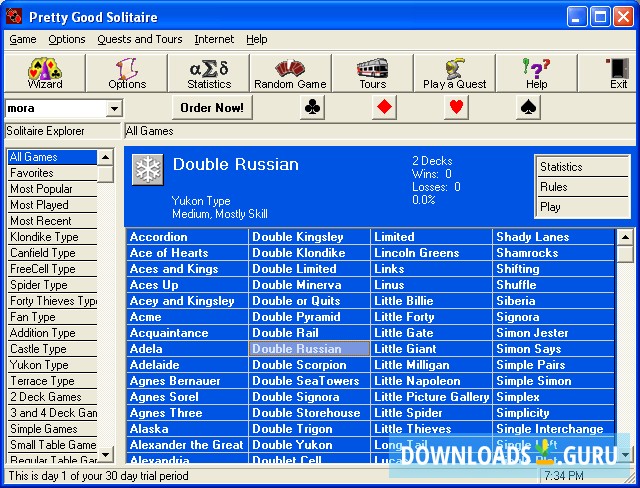The height and width of the screenshot is (488, 640).
Task: Select Castle Type category
Action: pyautogui.click(x=52, y=349)
